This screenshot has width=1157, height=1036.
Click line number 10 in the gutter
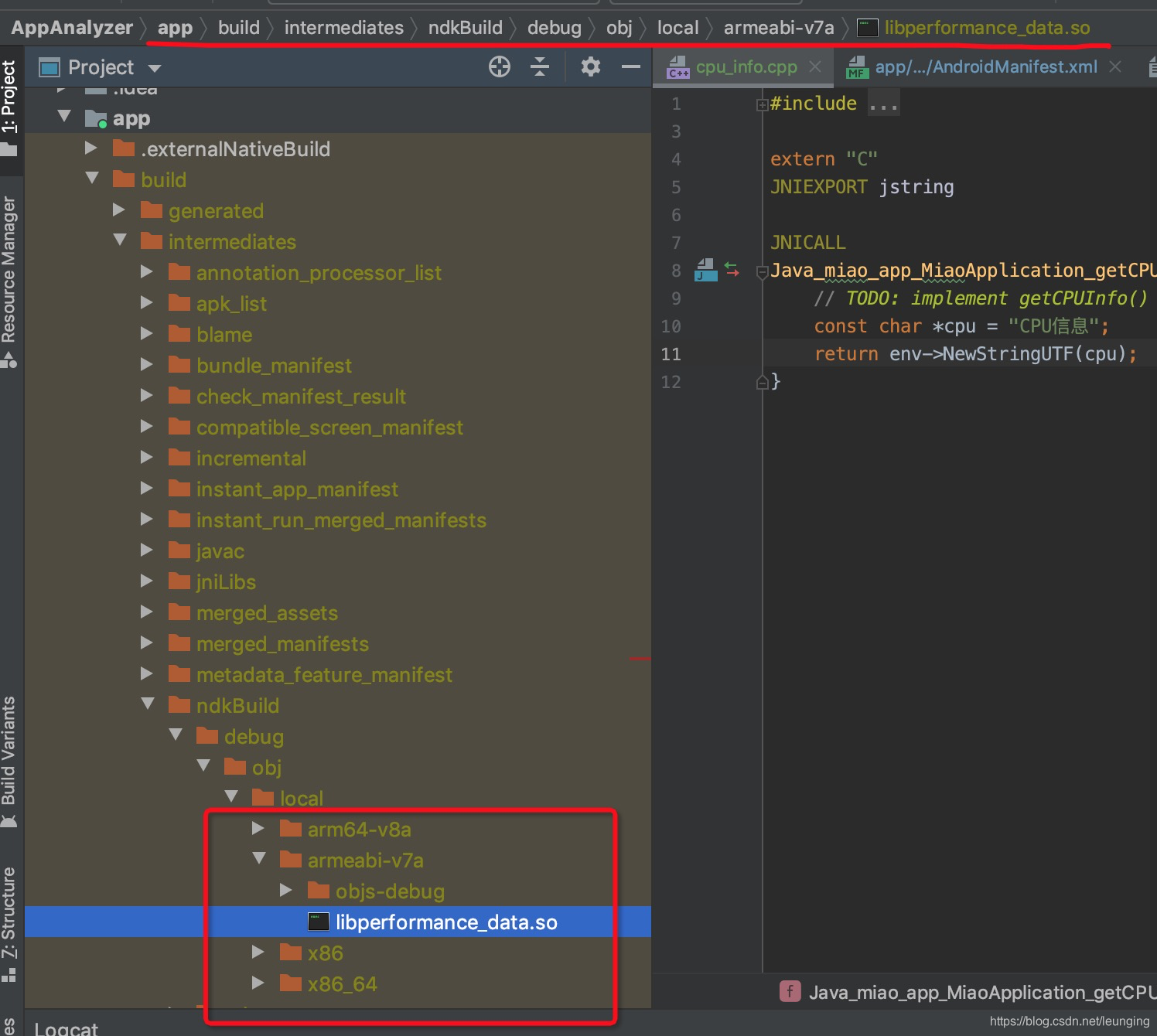pyautogui.click(x=671, y=326)
